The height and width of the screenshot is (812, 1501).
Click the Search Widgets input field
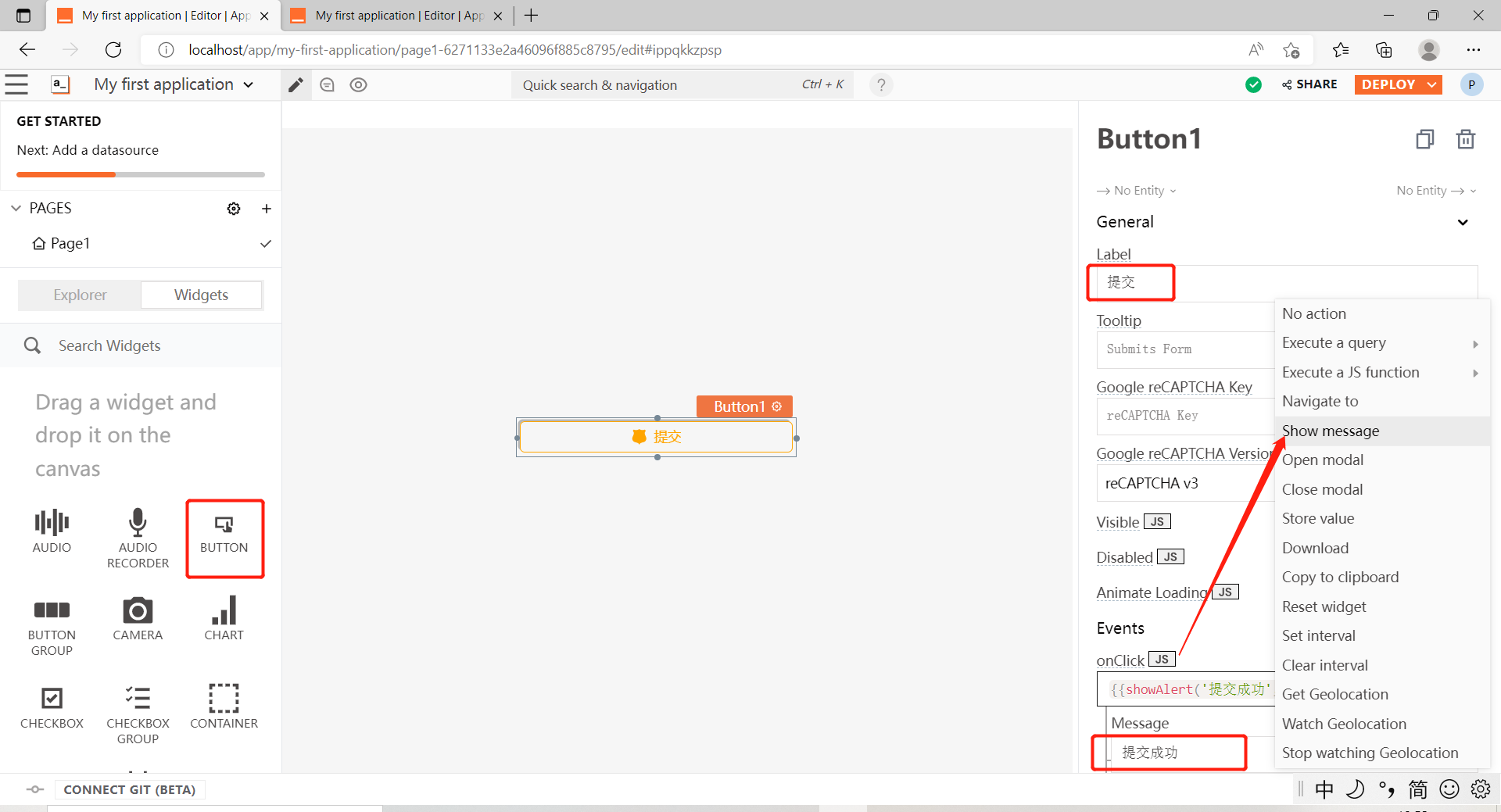point(156,345)
